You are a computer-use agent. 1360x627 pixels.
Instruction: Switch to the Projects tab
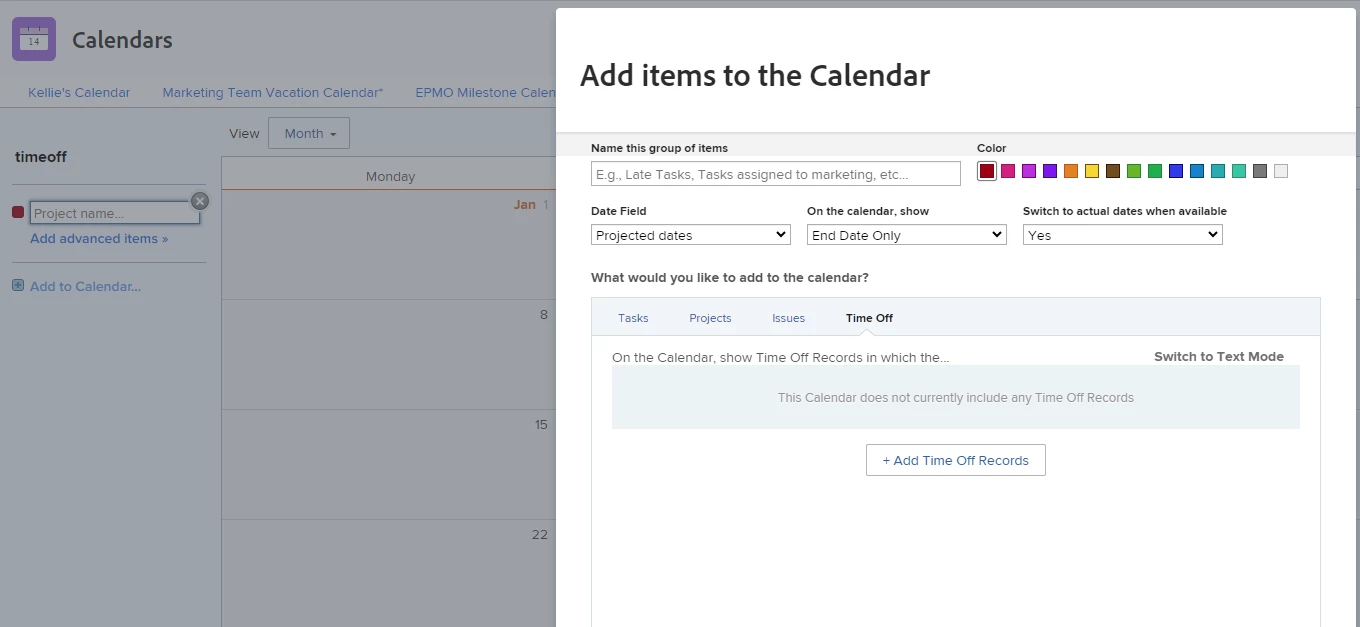point(710,318)
